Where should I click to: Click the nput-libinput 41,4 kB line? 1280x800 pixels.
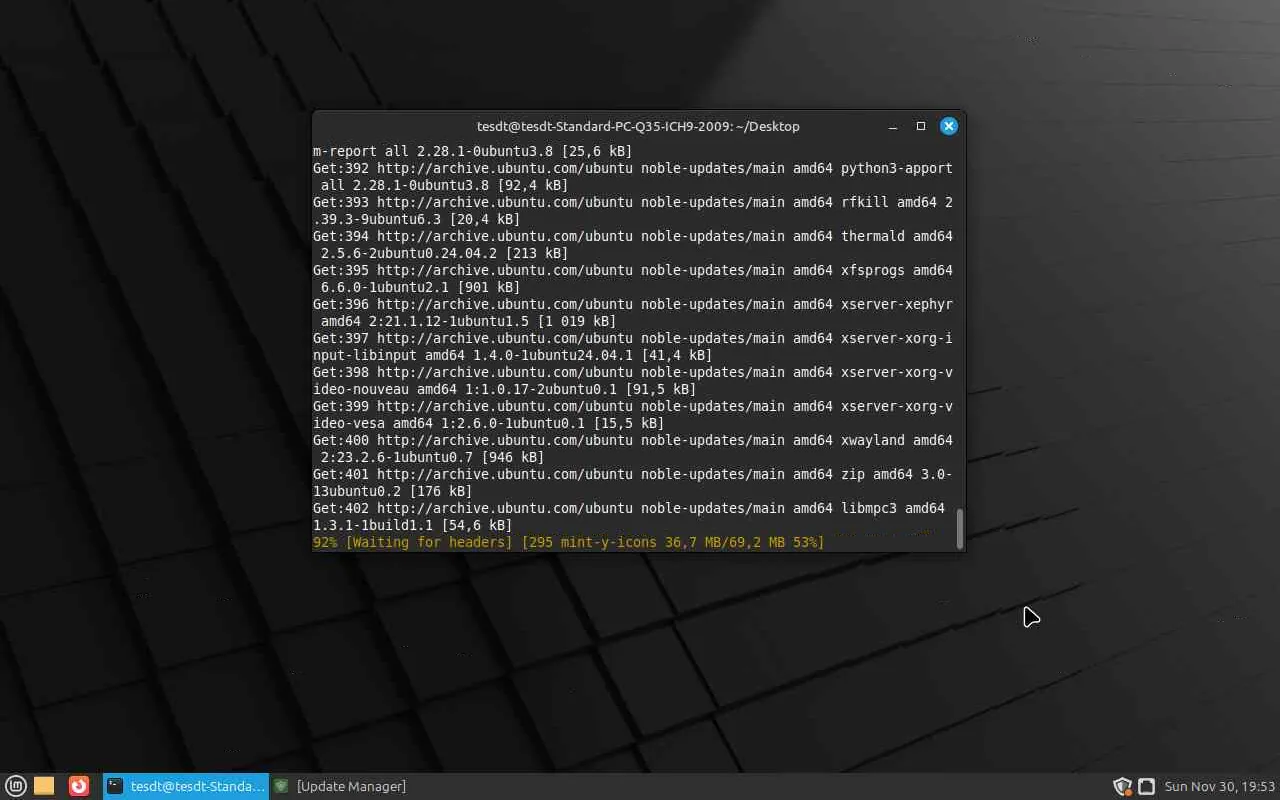point(513,355)
